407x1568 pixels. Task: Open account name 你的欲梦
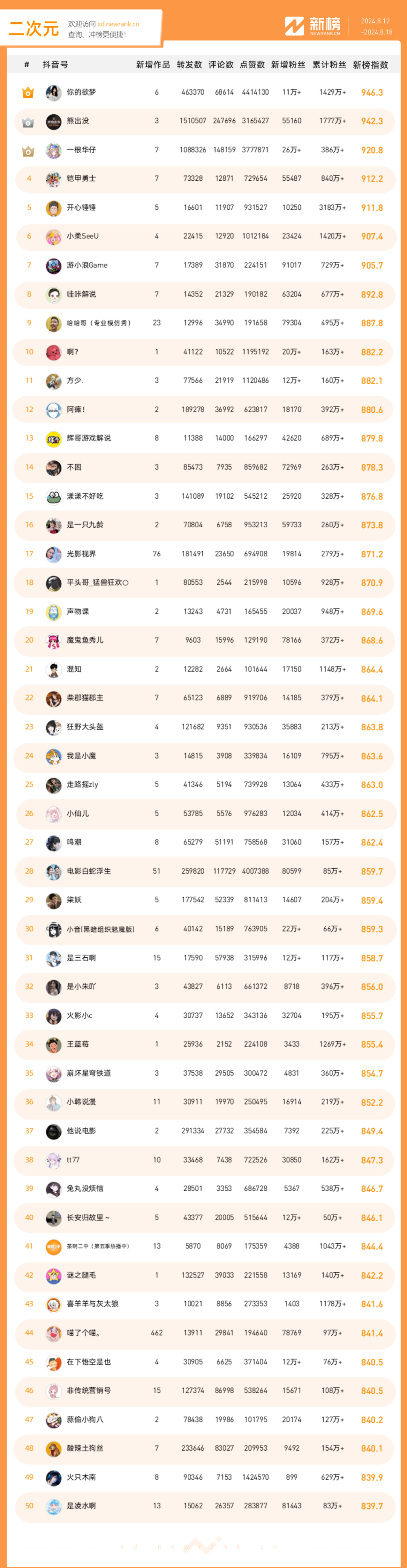pyautogui.click(x=81, y=92)
